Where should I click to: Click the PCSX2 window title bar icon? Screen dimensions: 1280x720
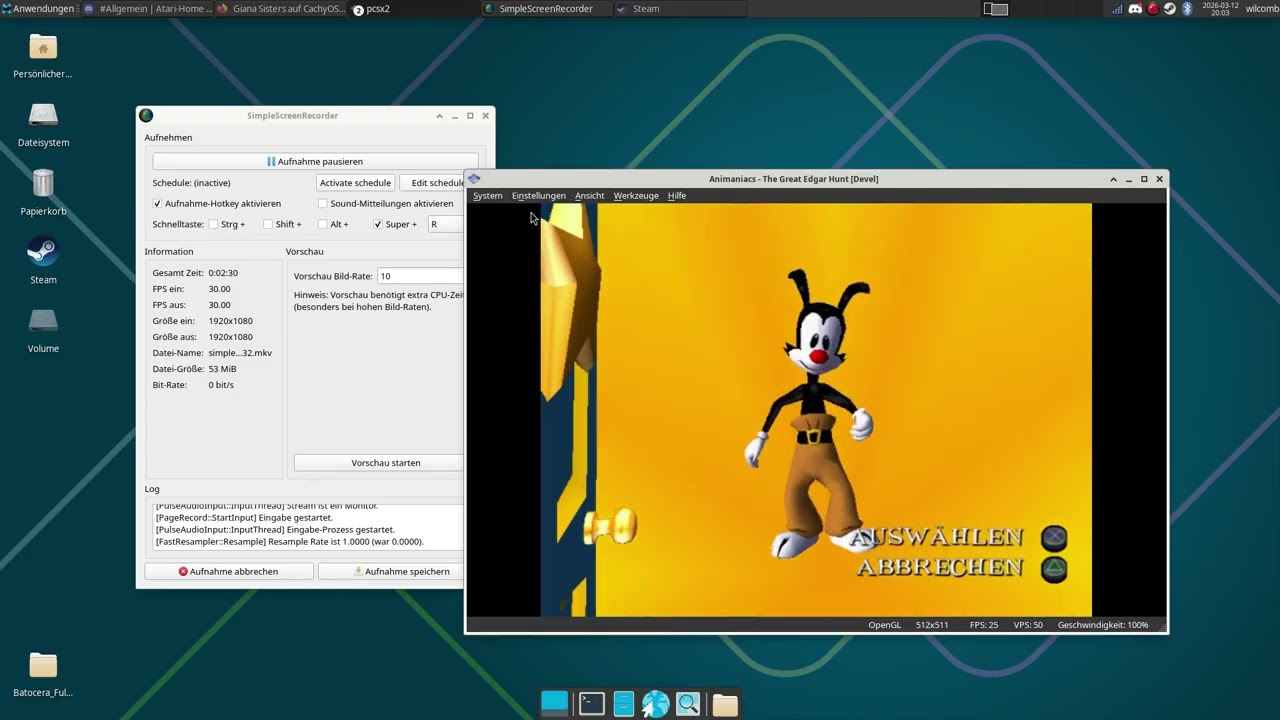point(474,179)
